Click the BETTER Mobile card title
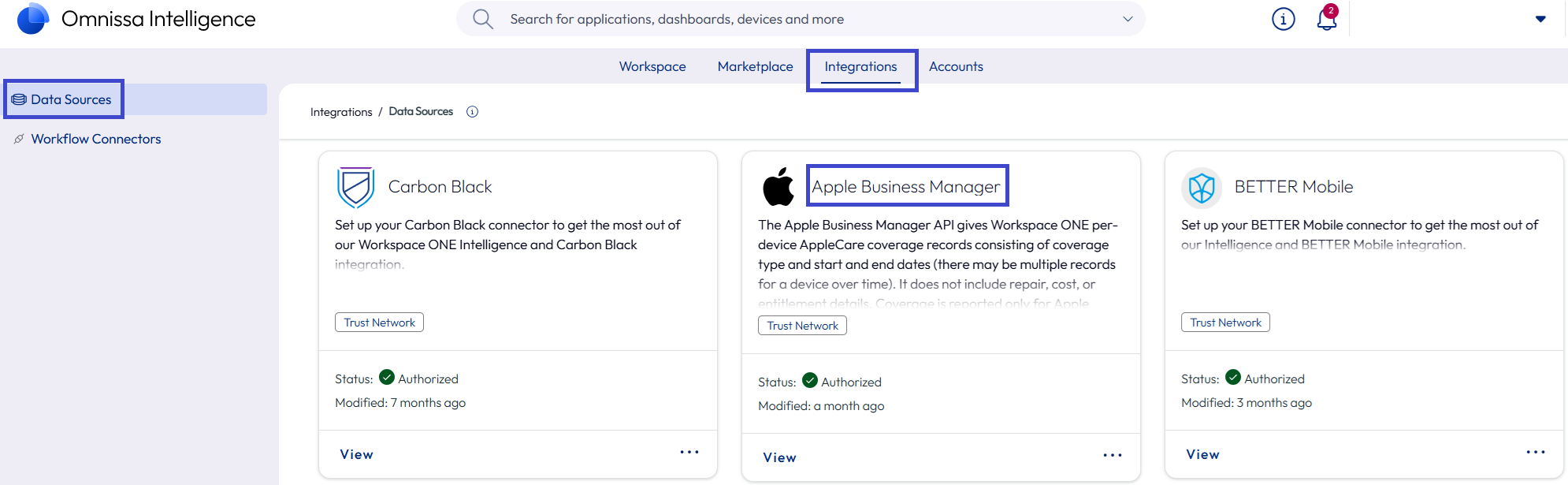The width and height of the screenshot is (1568, 485). [x=1294, y=187]
